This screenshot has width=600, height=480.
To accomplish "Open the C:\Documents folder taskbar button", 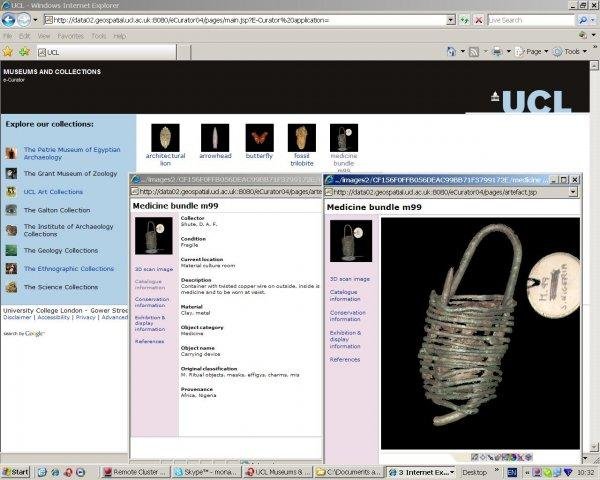I will click(x=349, y=472).
